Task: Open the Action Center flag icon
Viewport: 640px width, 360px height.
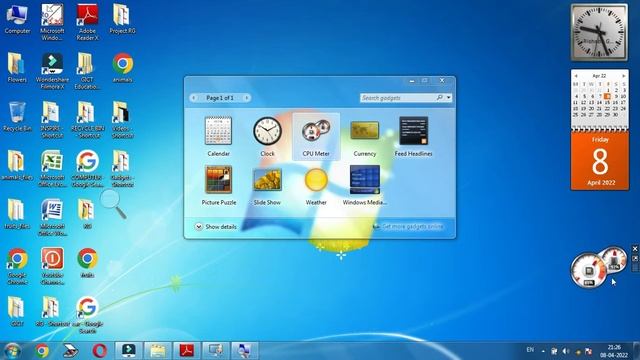Action: click(588, 351)
